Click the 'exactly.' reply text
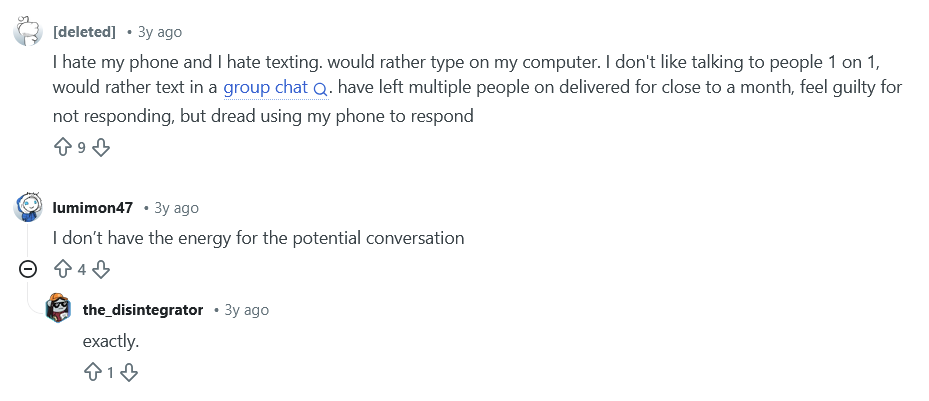 coord(110,341)
